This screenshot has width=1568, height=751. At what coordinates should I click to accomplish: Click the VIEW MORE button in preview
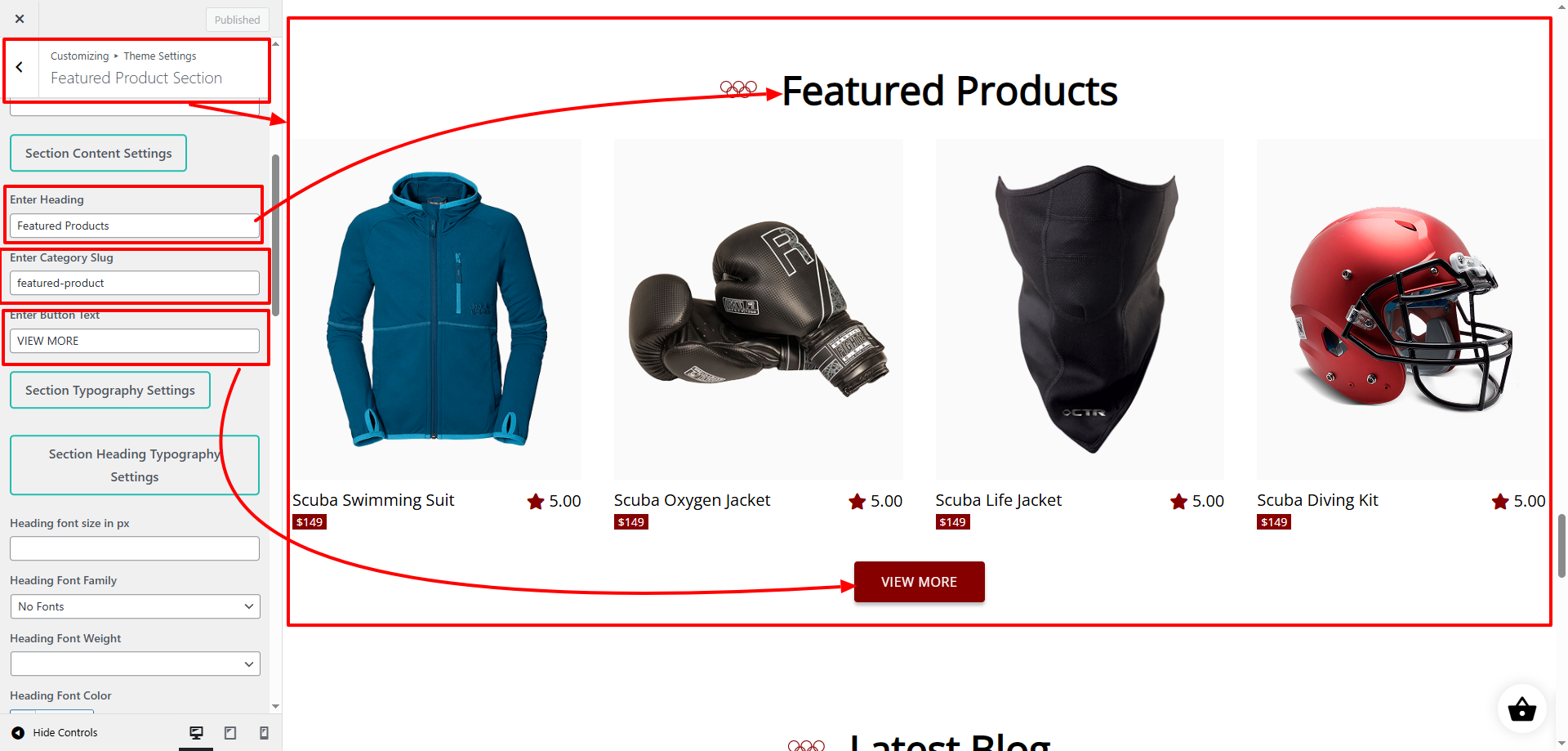tap(919, 582)
